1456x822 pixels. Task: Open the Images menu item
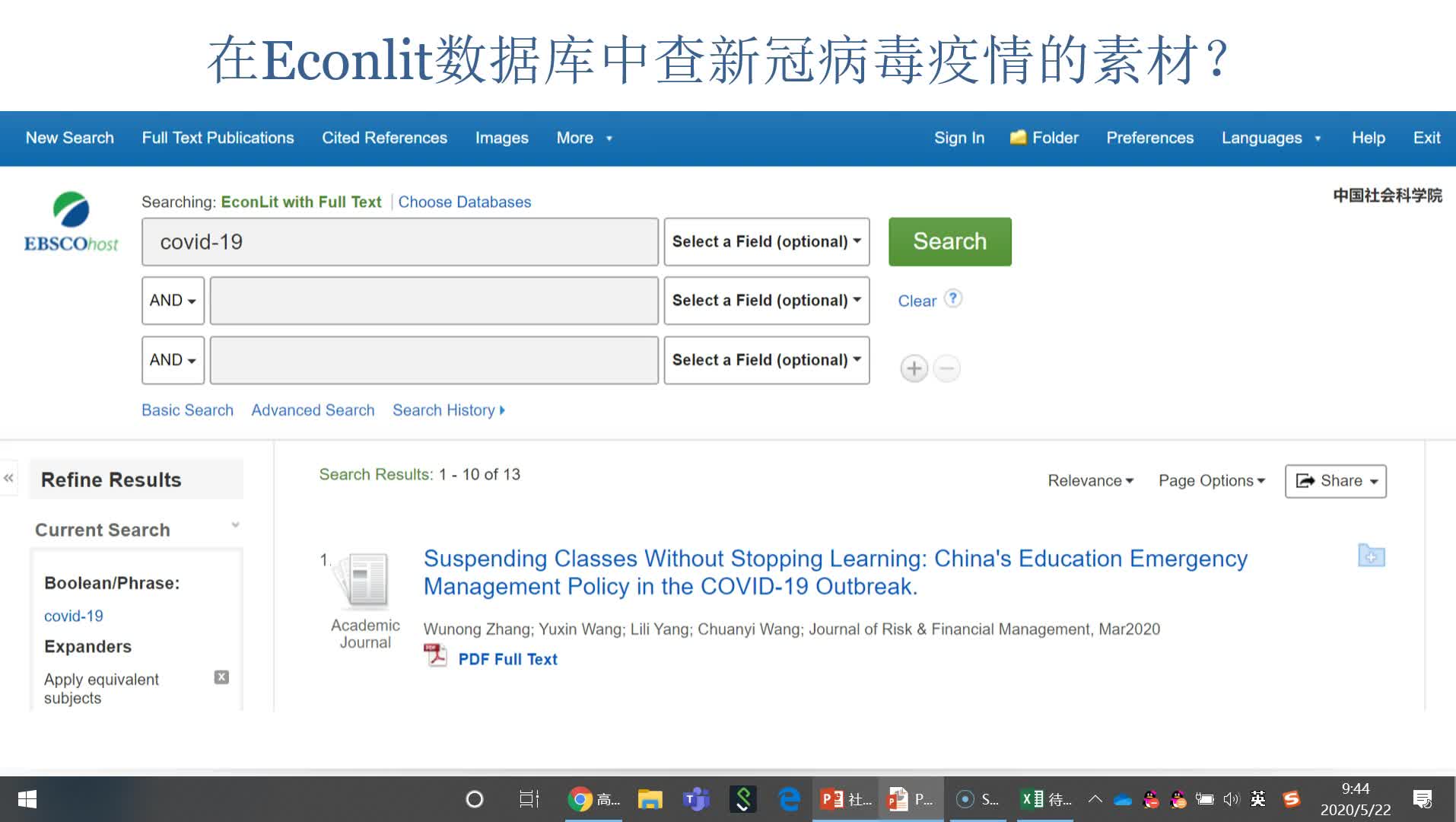tap(501, 138)
